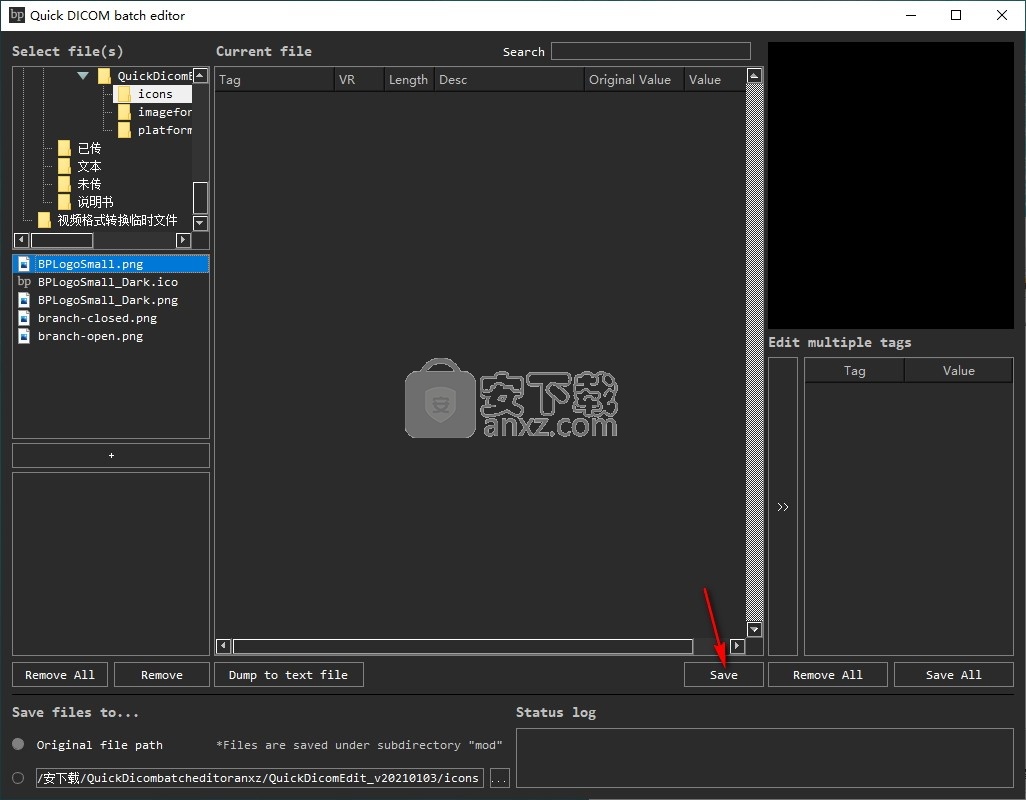This screenshot has height=800, width=1026.
Task: Click the Length column header
Action: [409, 80]
